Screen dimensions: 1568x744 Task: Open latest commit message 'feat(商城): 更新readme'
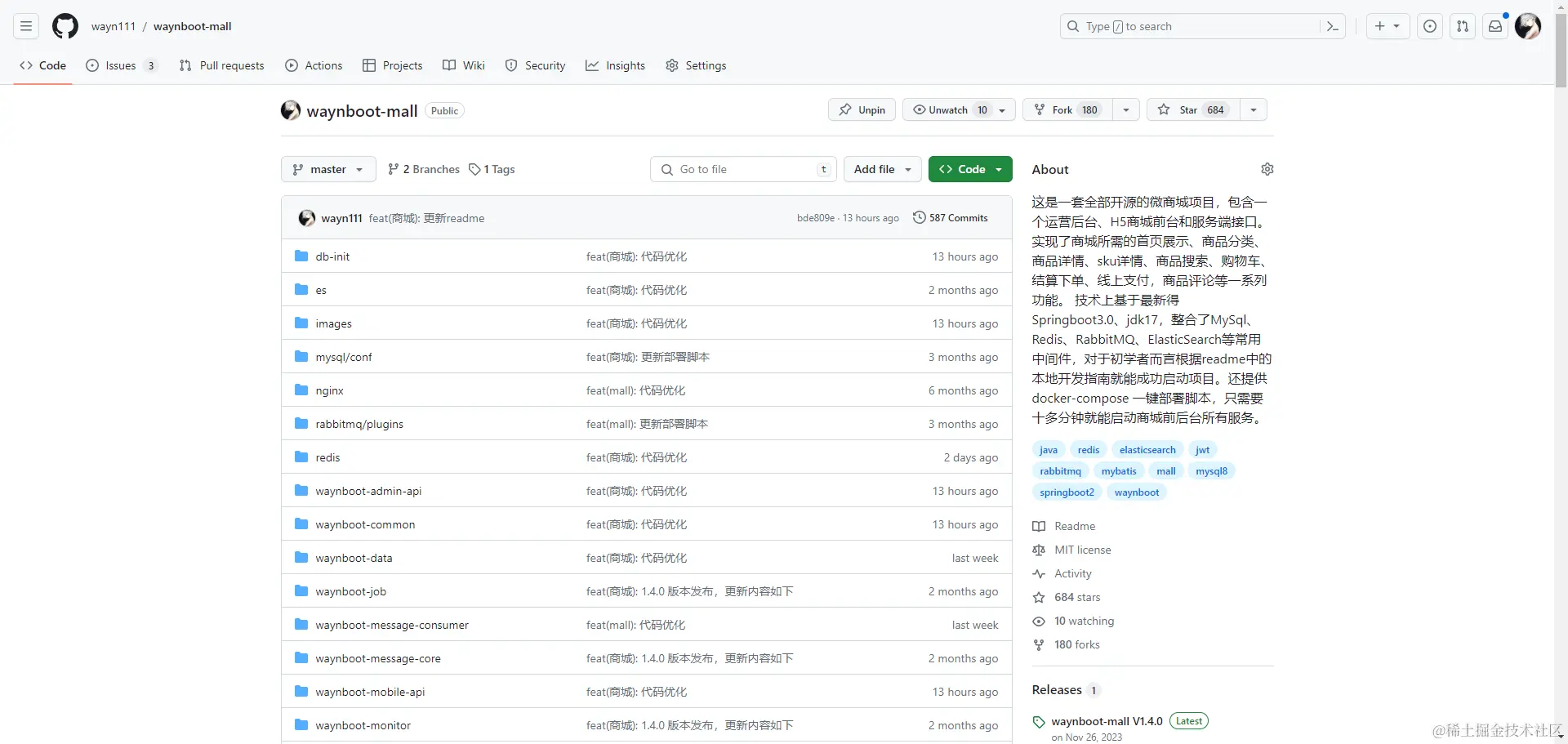(426, 218)
